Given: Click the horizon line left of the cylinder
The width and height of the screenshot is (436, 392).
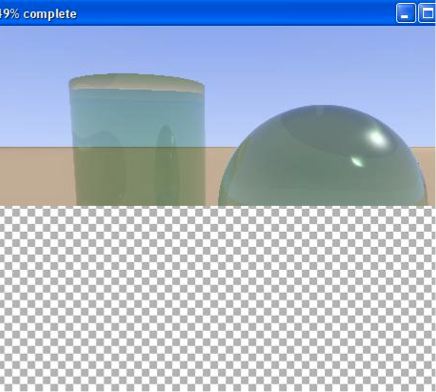Looking at the screenshot, I should 36,147.
